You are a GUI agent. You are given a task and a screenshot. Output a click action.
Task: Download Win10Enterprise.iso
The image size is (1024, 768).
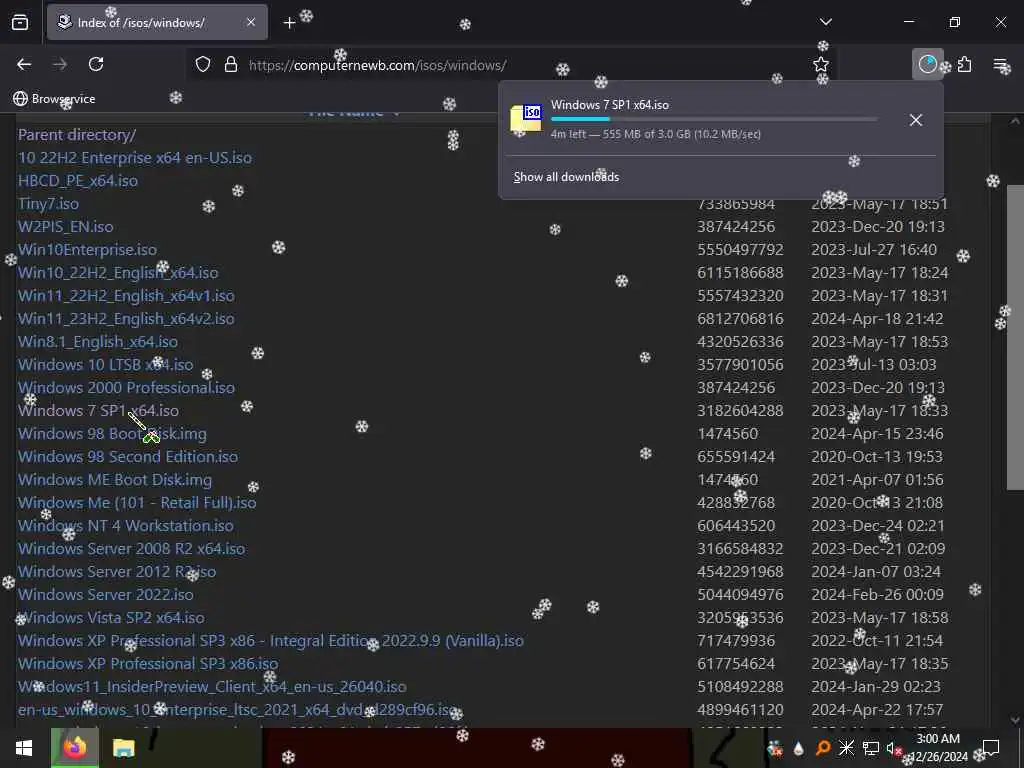(88, 249)
